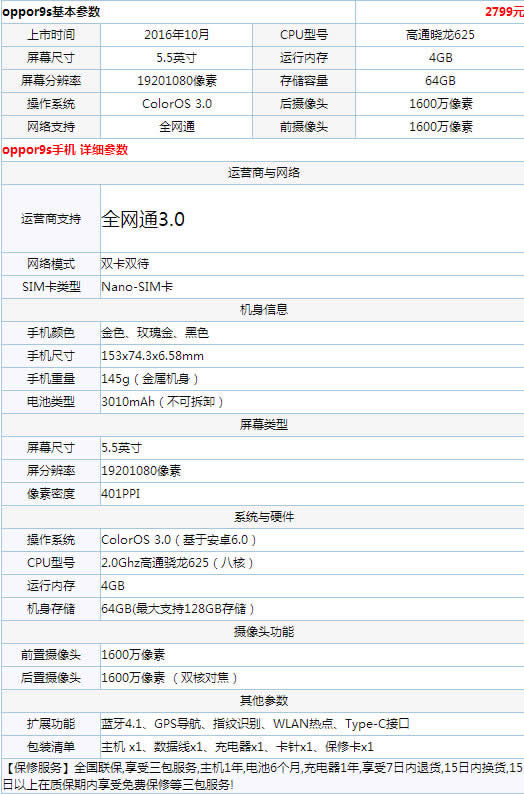524x794 pixels.
Task: Click the "前摄像头" label
Action: pos(304,127)
